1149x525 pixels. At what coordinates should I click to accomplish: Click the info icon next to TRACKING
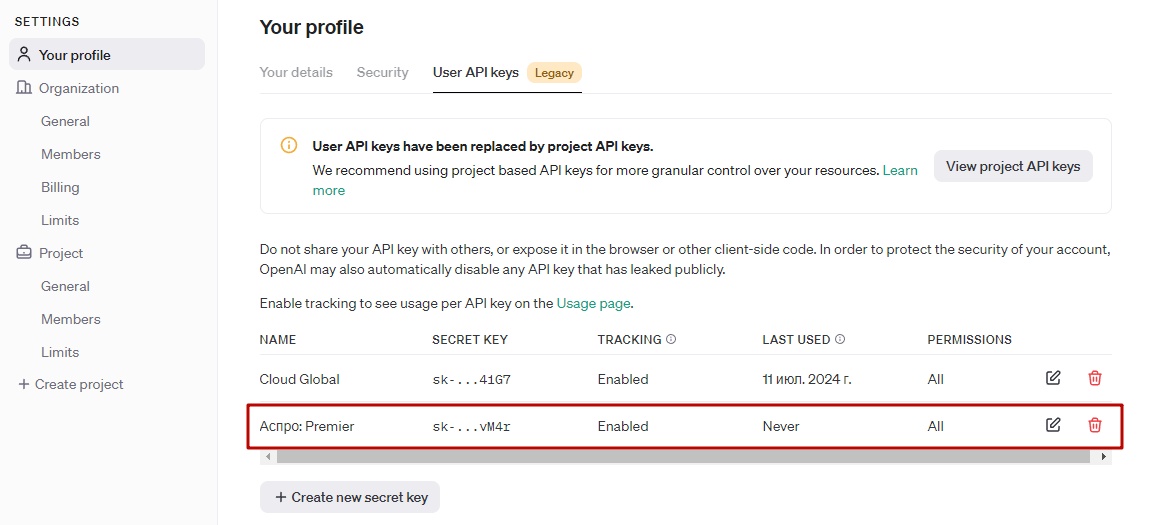point(671,339)
